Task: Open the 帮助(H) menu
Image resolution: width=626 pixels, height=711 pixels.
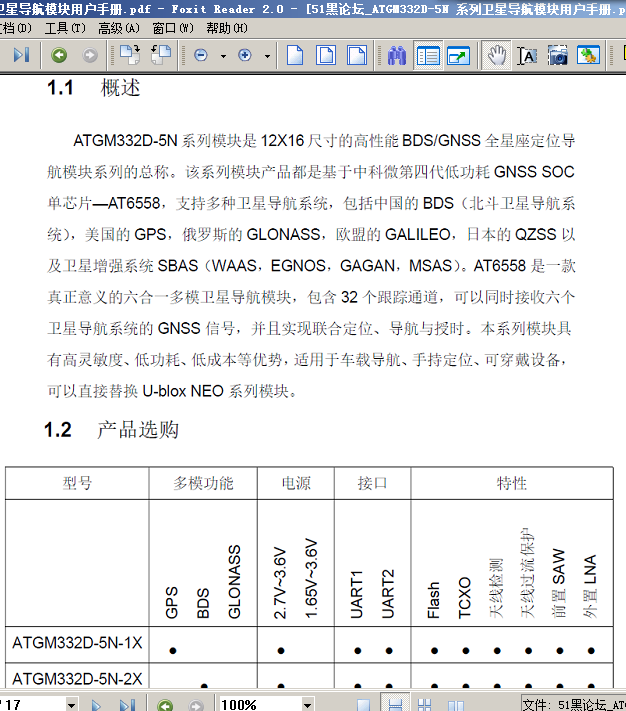Action: click(x=227, y=29)
